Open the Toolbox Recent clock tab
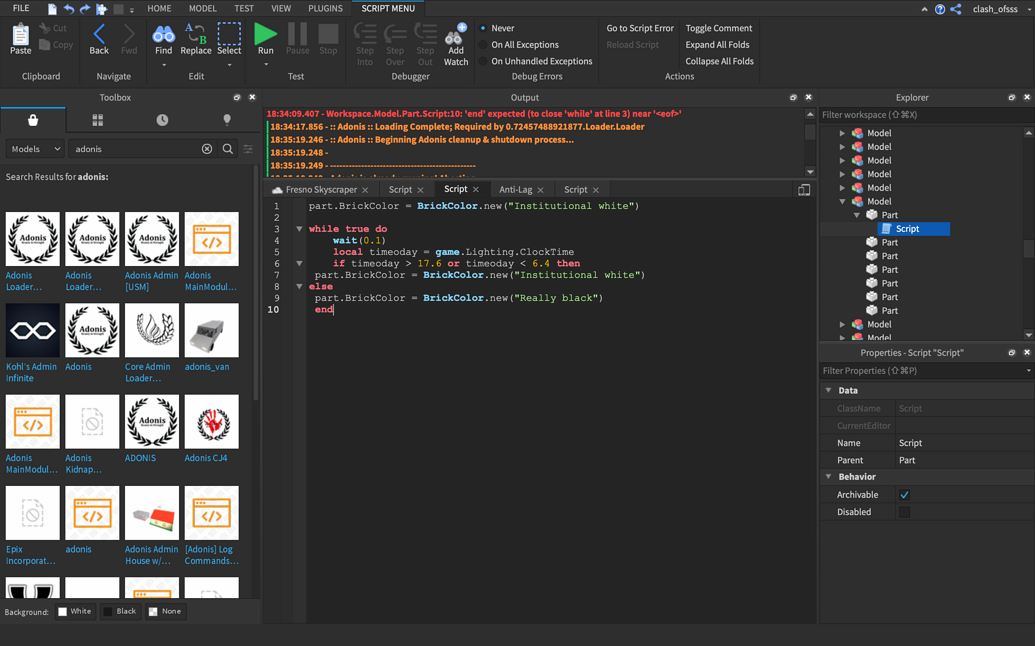This screenshot has width=1035, height=646. click(162, 120)
